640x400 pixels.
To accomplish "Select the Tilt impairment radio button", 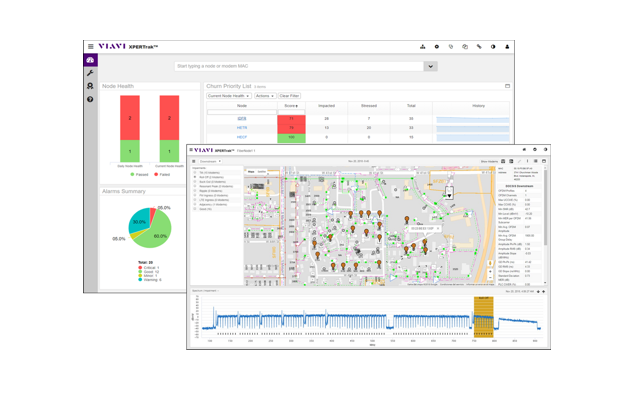I will coord(195,173).
